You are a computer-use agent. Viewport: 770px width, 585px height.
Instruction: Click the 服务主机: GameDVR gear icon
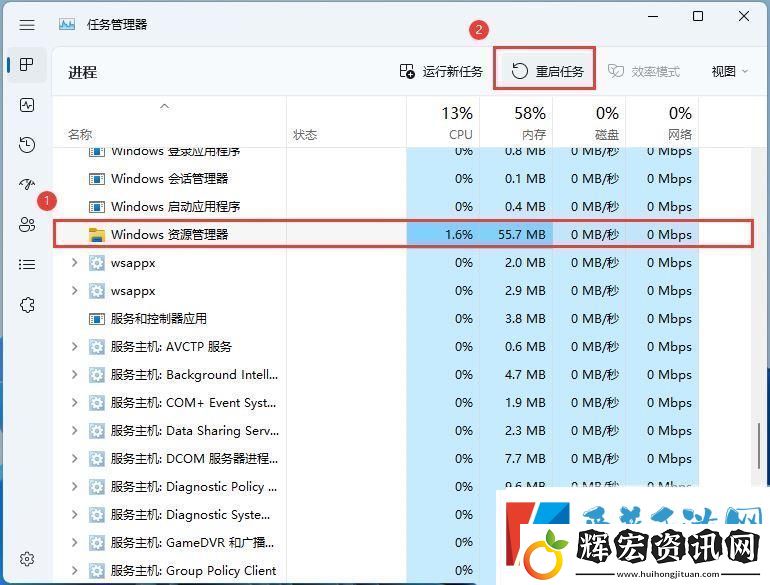(x=97, y=543)
